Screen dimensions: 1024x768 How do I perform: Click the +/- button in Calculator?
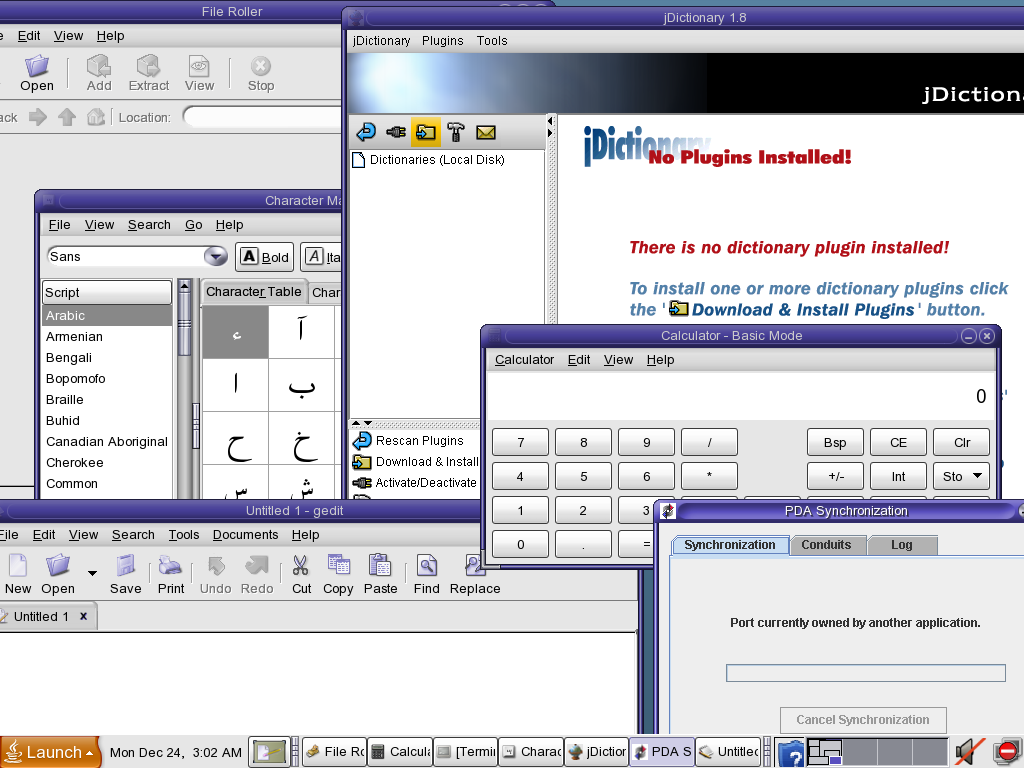(x=835, y=476)
